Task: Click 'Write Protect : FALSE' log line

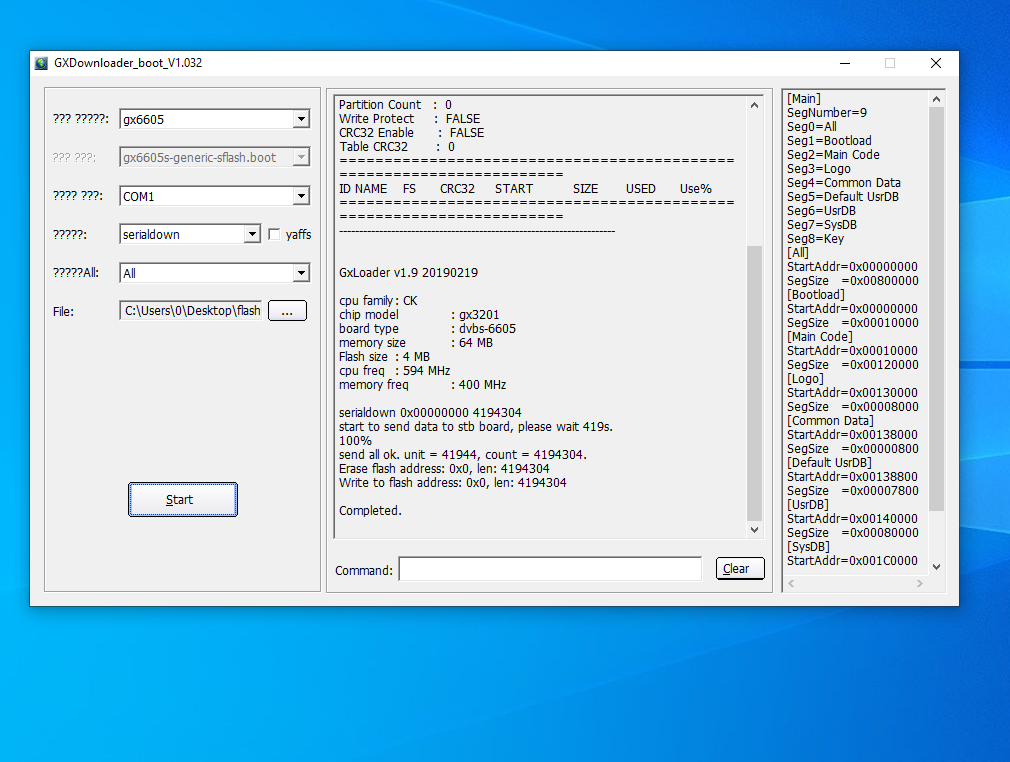Action: click(410, 119)
